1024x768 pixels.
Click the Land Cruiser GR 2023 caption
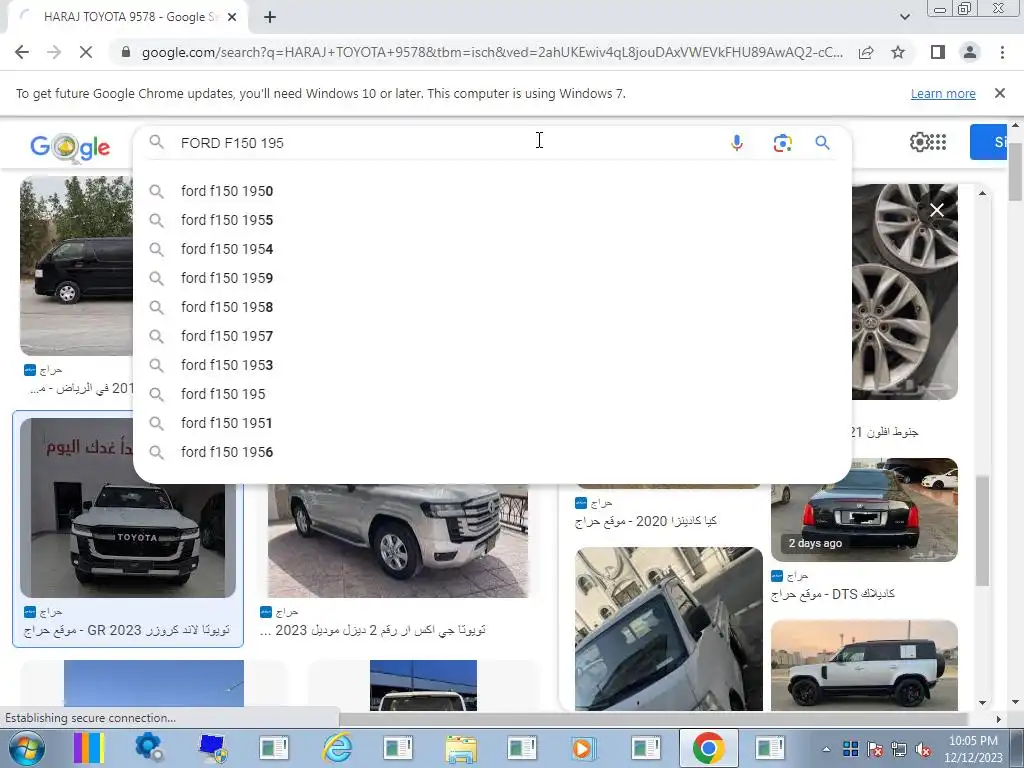127,630
